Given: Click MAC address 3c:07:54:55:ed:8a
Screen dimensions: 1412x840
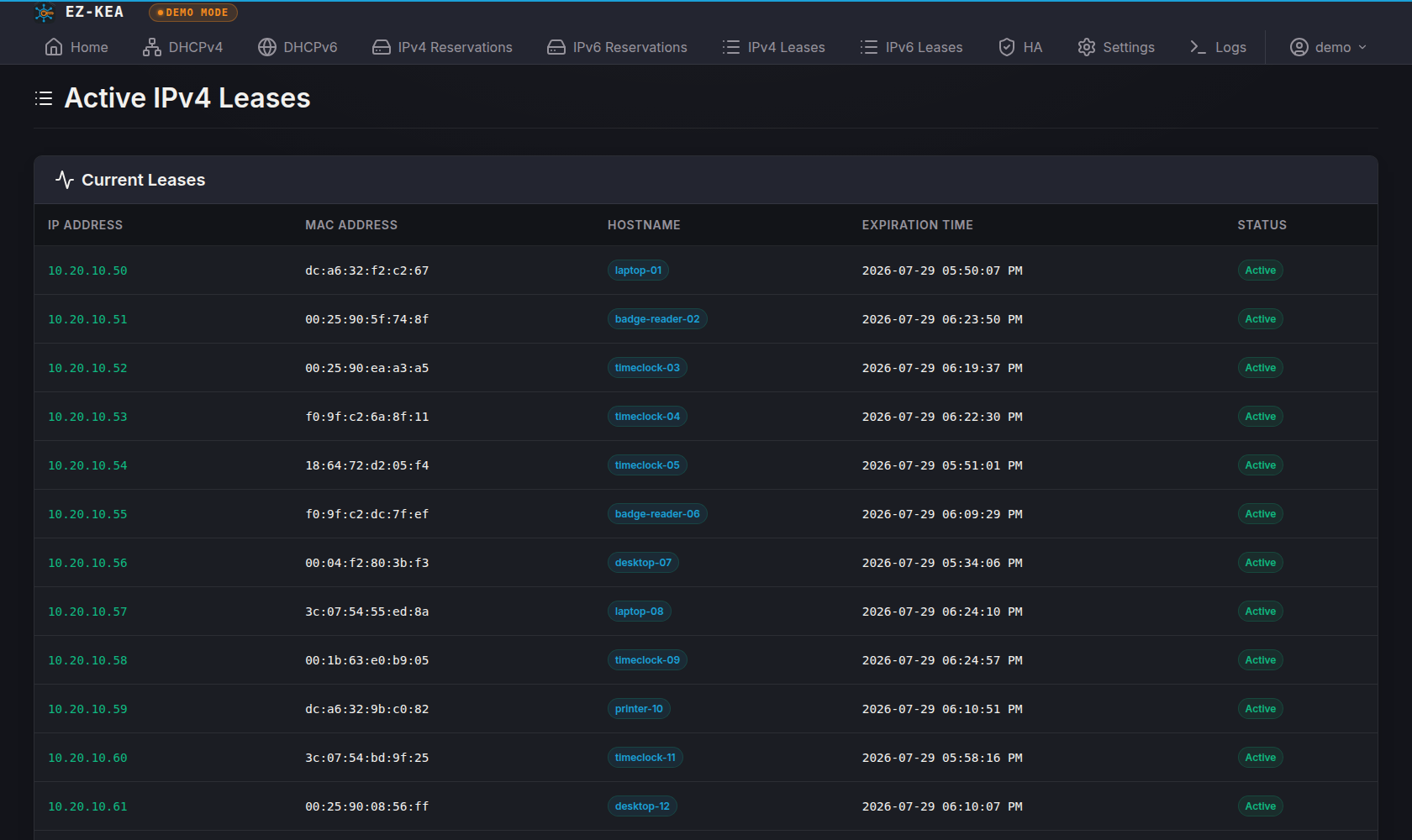Looking at the screenshot, I should click(x=366, y=612).
